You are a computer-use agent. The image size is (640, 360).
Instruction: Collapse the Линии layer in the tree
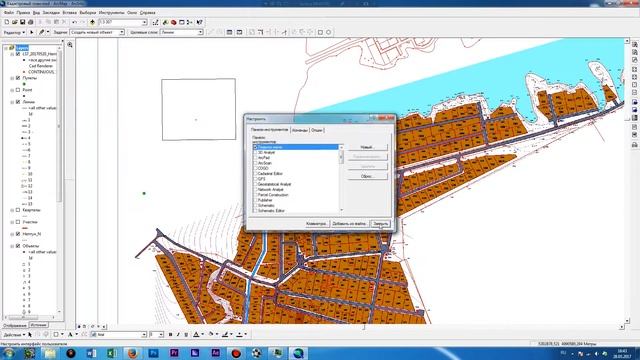(x=12, y=102)
